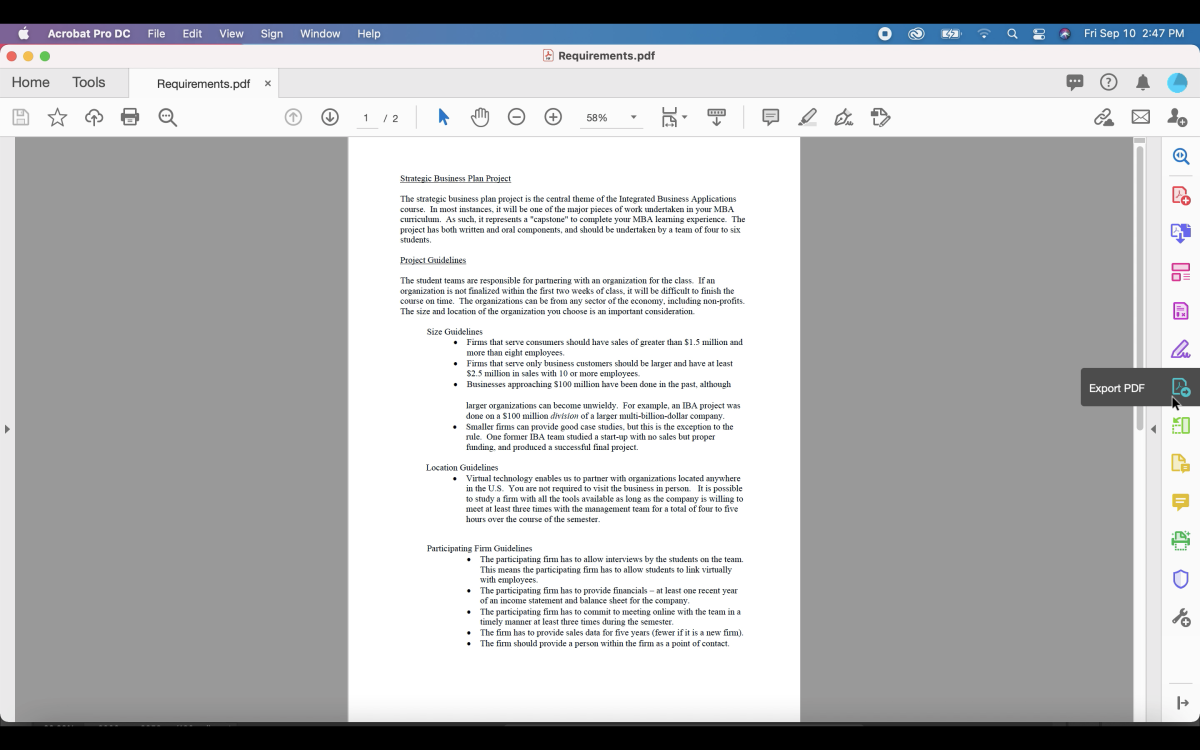Bookmark file with the star icon

pyautogui.click(x=57, y=118)
